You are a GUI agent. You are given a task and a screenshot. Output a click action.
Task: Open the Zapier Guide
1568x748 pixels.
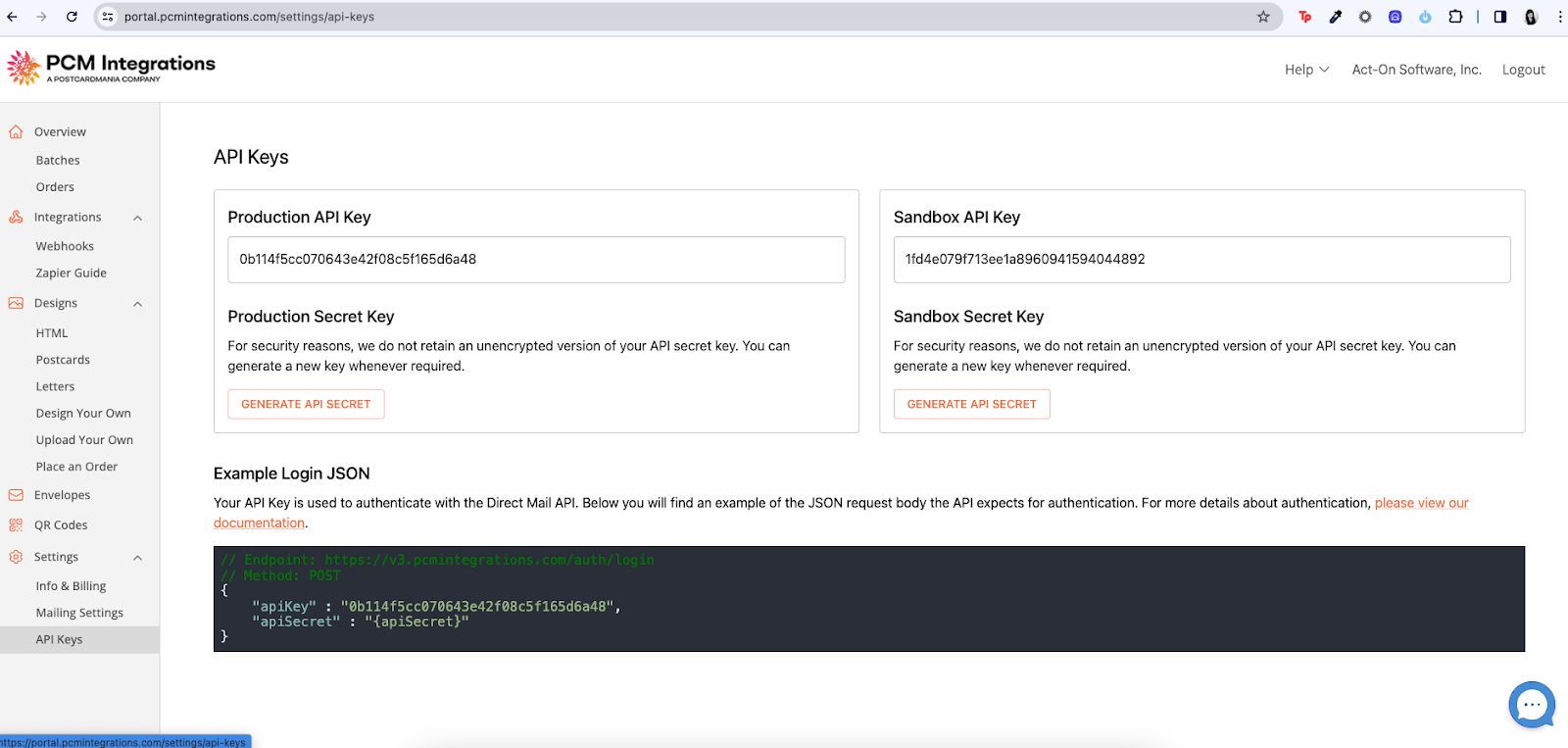click(x=72, y=274)
